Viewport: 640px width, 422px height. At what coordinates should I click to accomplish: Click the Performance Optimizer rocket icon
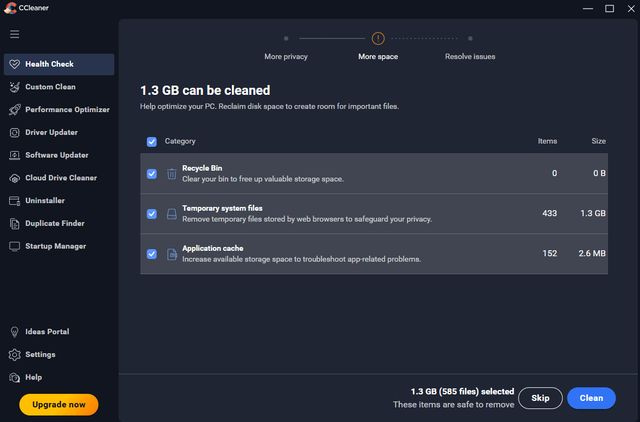14,110
